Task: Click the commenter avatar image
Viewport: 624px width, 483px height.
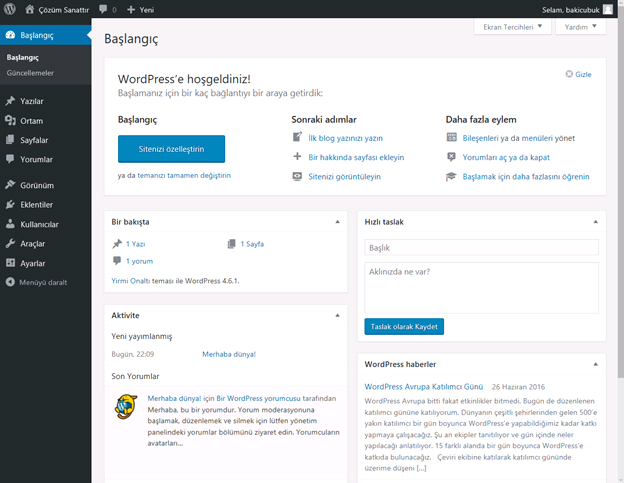Action: (x=126, y=407)
